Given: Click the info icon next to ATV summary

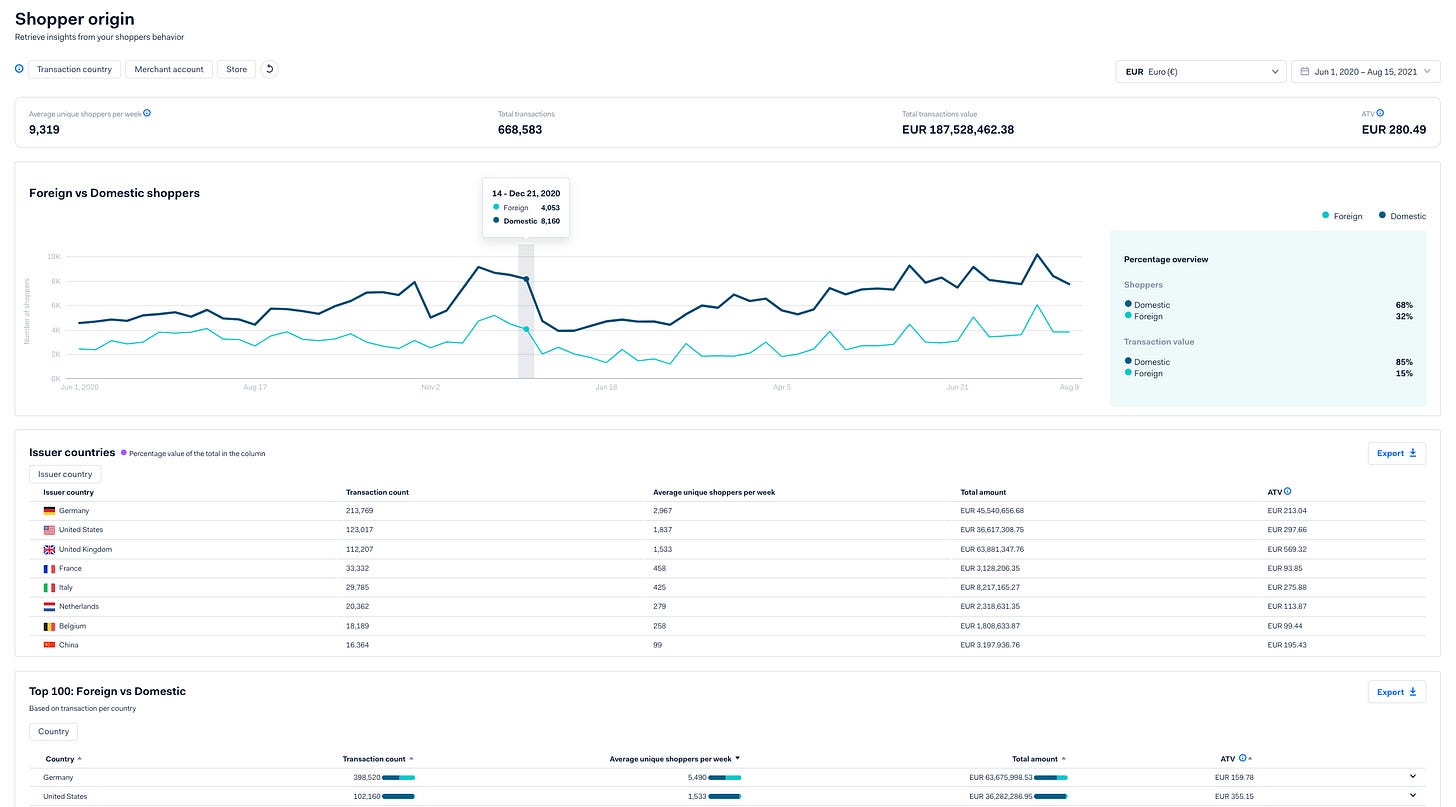Looking at the screenshot, I should tap(1381, 113).
